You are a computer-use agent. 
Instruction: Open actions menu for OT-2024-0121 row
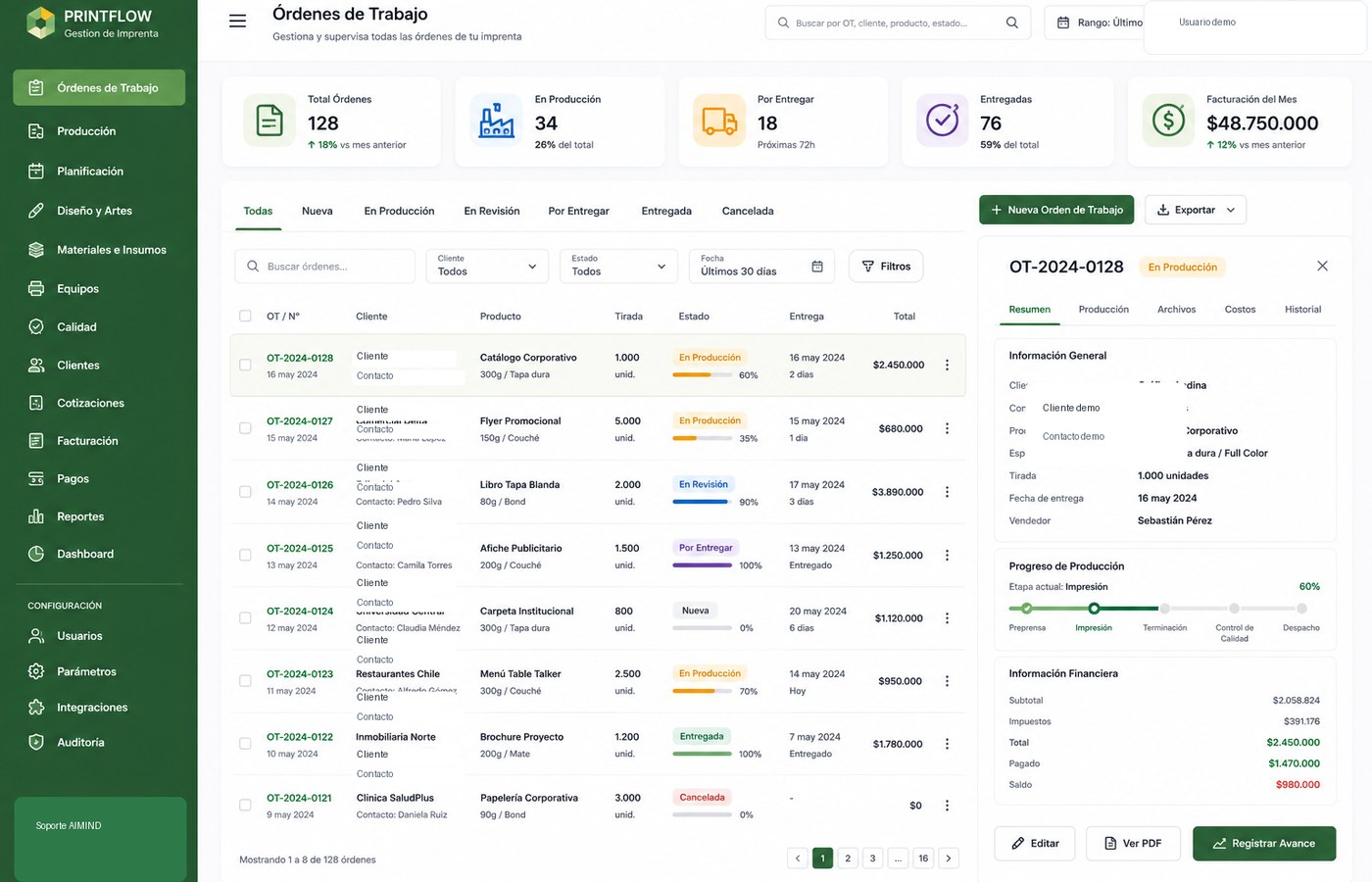click(947, 806)
